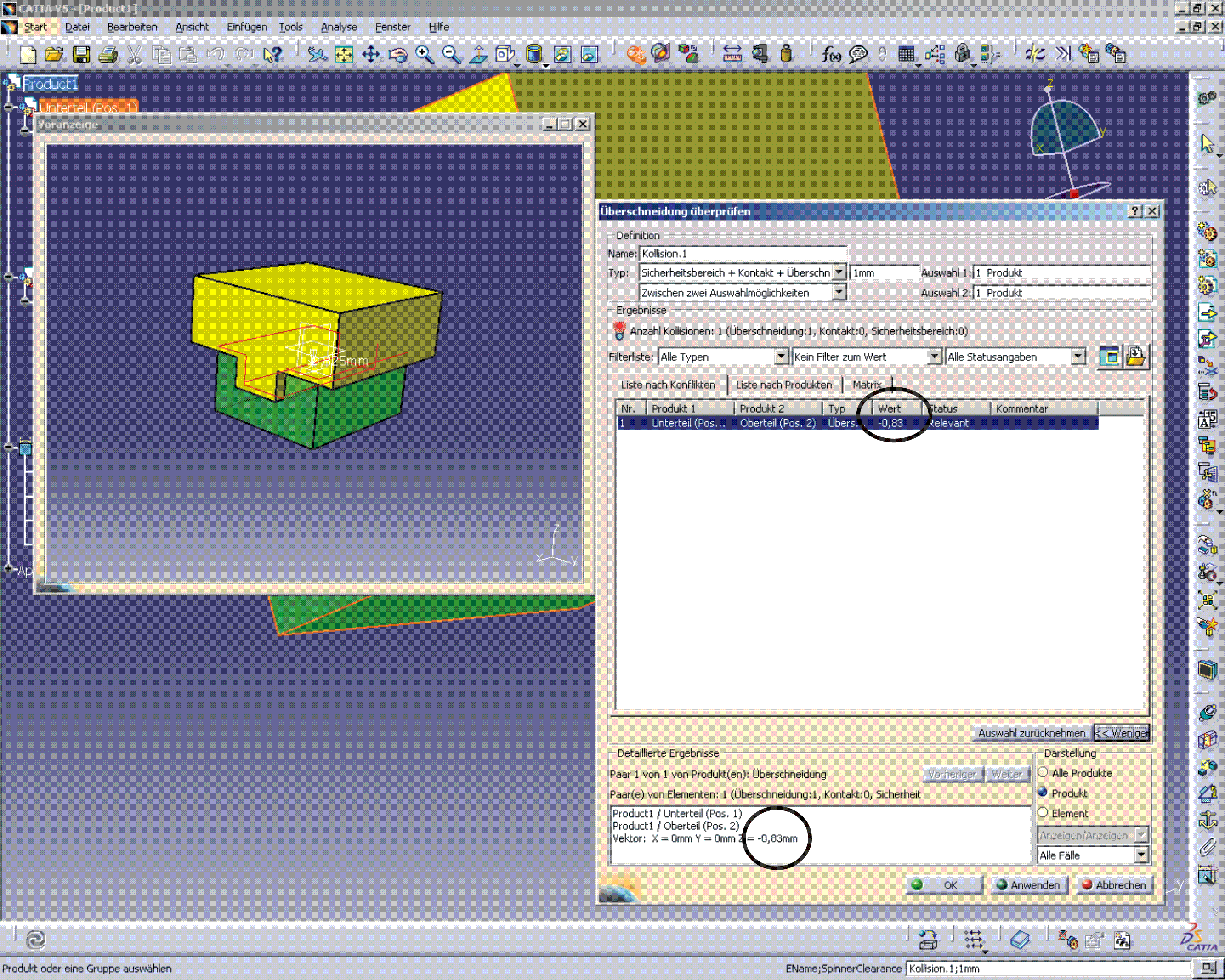This screenshot has width=1225, height=980.
Task: Select conflict row 1 Unterteil/Oberteil
Action: [x=857, y=423]
